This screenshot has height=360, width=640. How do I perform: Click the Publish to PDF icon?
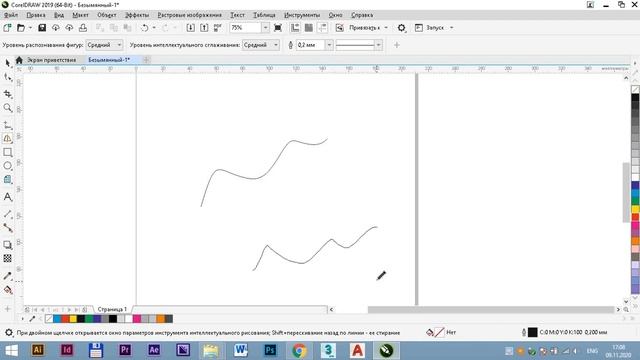tap(218, 28)
